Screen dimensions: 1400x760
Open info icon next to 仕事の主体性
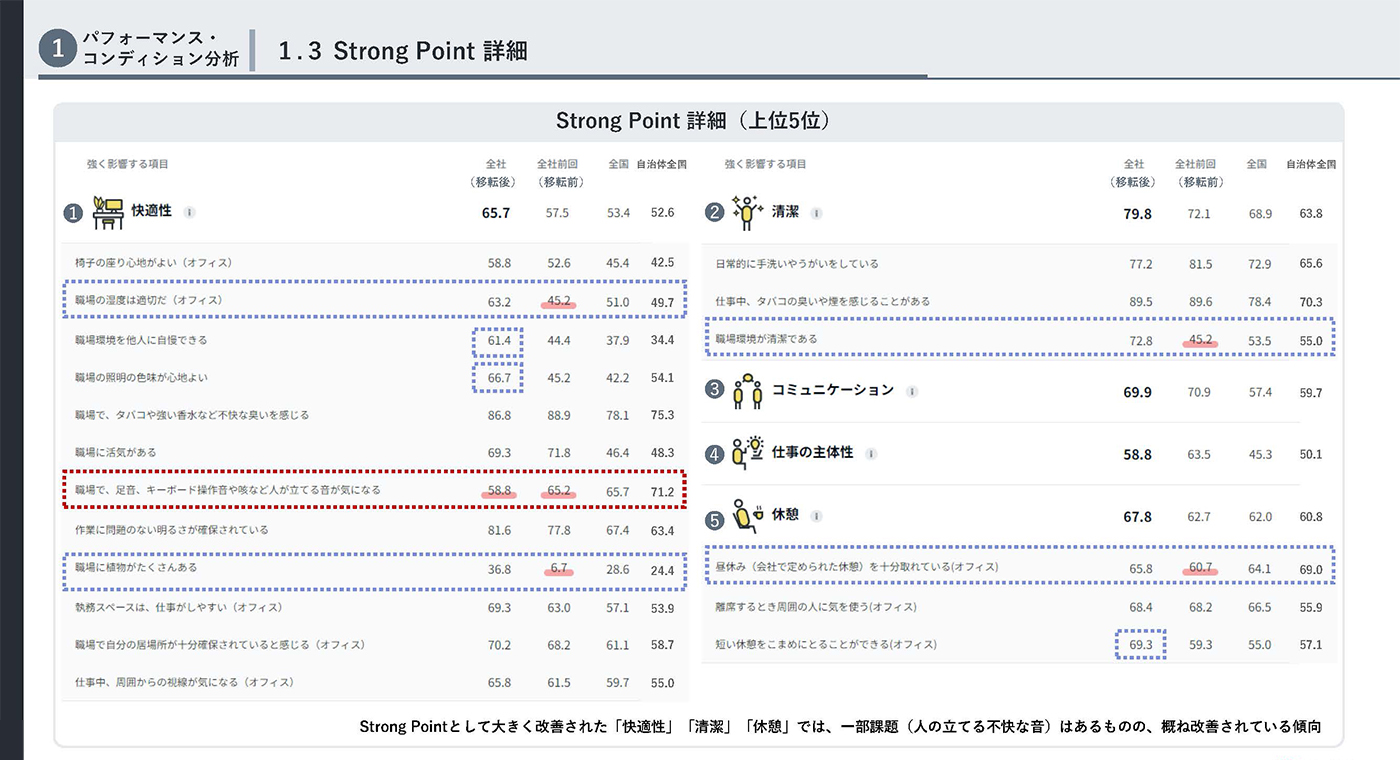[x=871, y=454]
